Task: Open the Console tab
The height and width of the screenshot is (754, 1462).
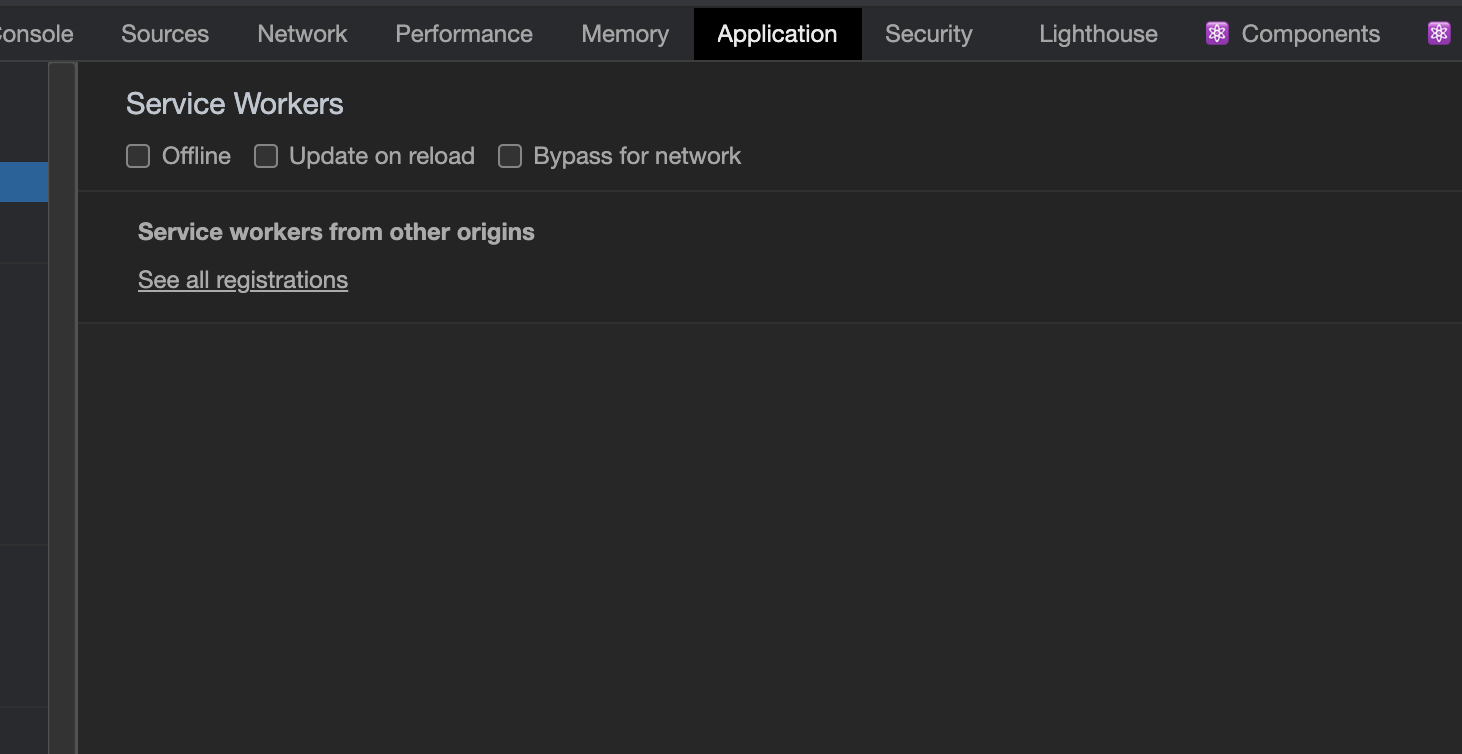Action: pyautogui.click(x=36, y=34)
